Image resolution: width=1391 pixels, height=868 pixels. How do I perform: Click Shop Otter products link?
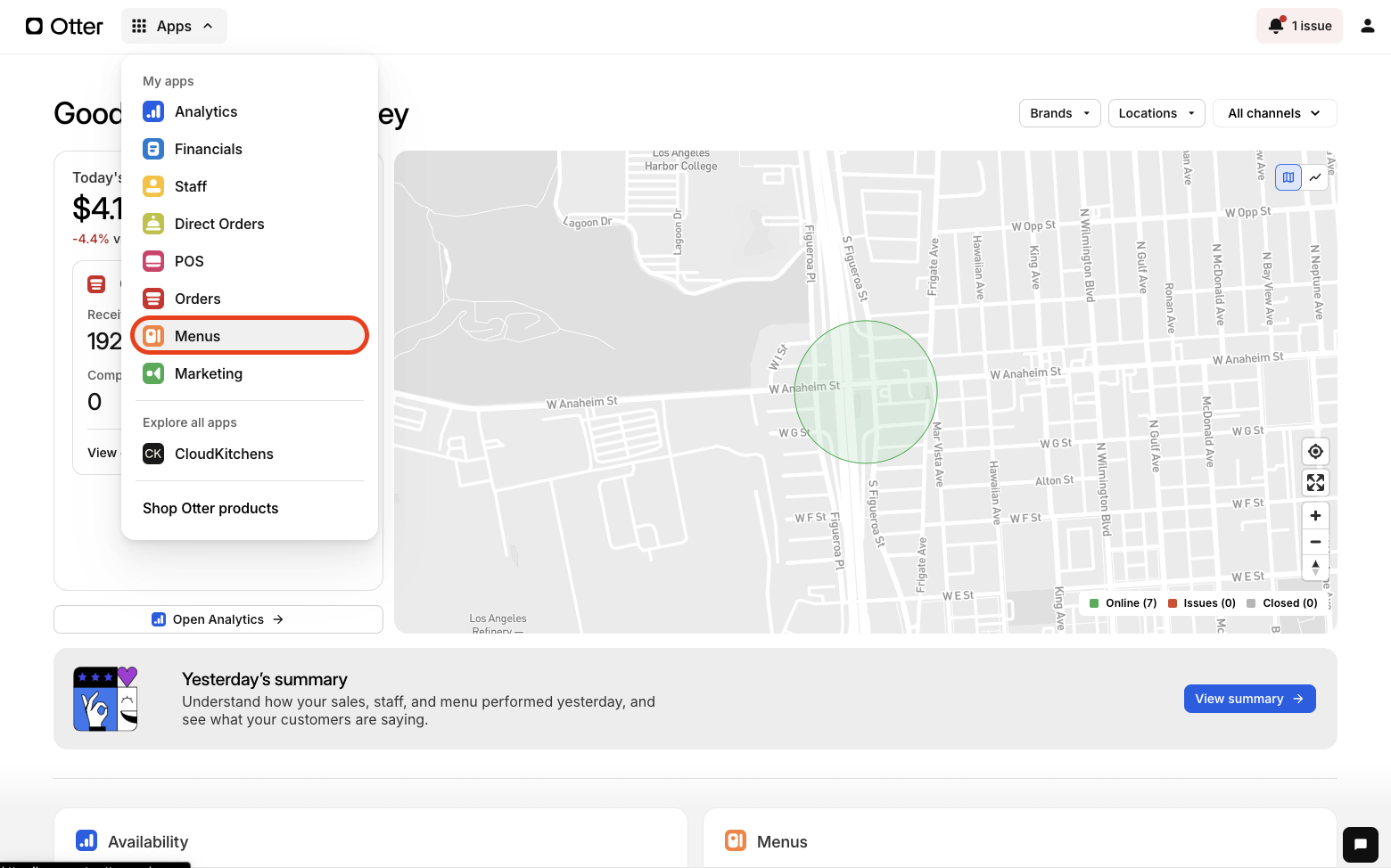210,508
